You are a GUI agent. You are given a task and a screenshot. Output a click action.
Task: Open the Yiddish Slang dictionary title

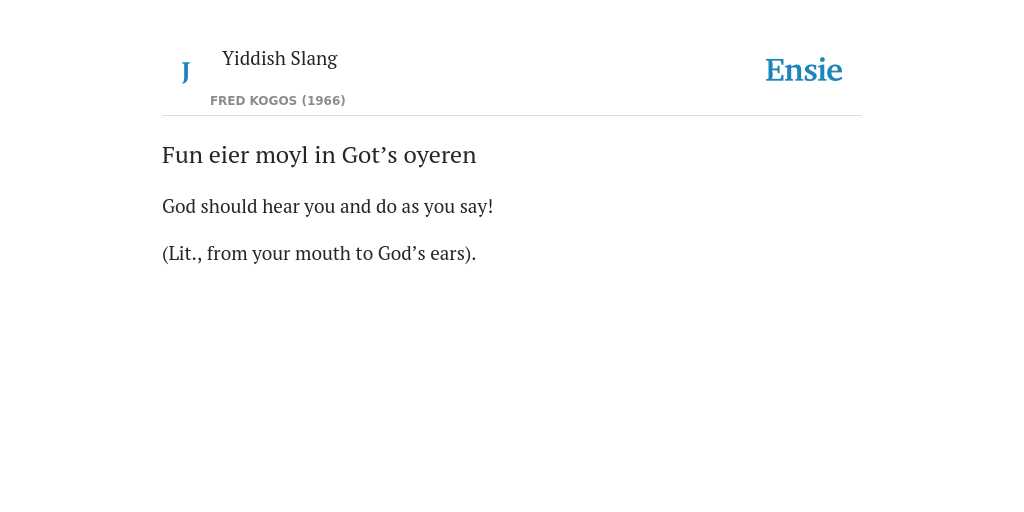280,59
